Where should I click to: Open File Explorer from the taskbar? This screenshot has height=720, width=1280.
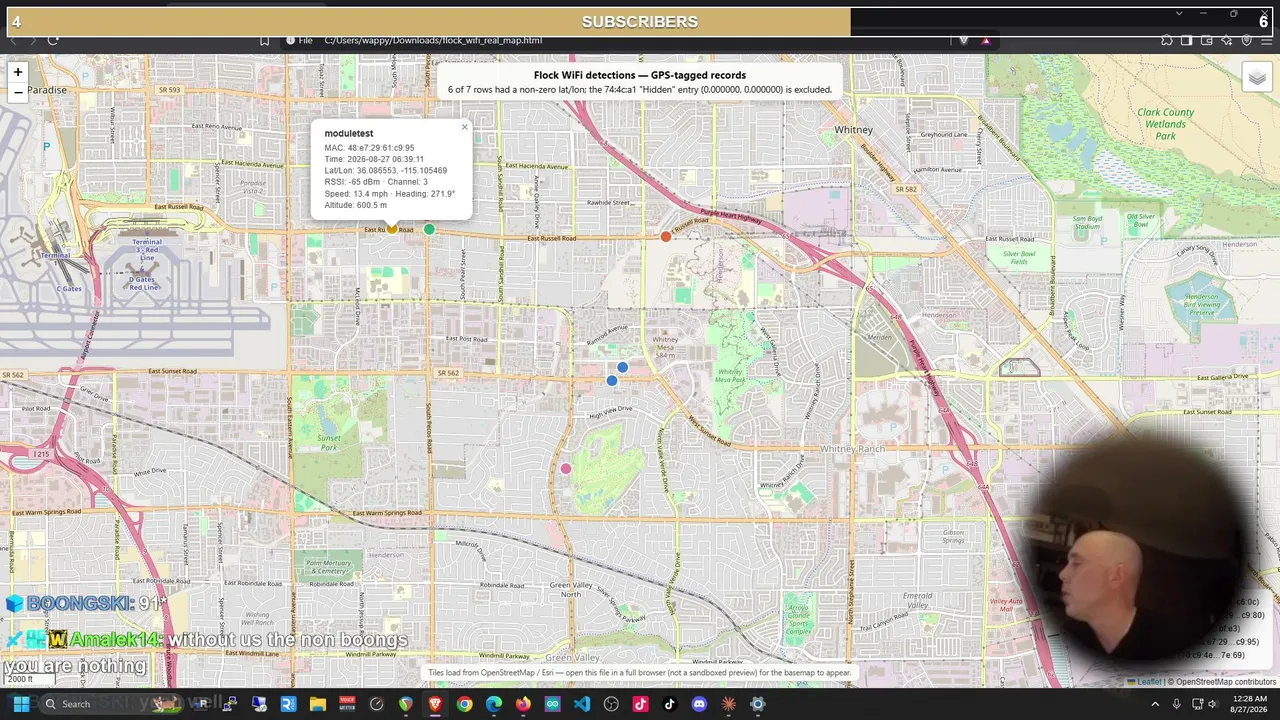click(318, 704)
